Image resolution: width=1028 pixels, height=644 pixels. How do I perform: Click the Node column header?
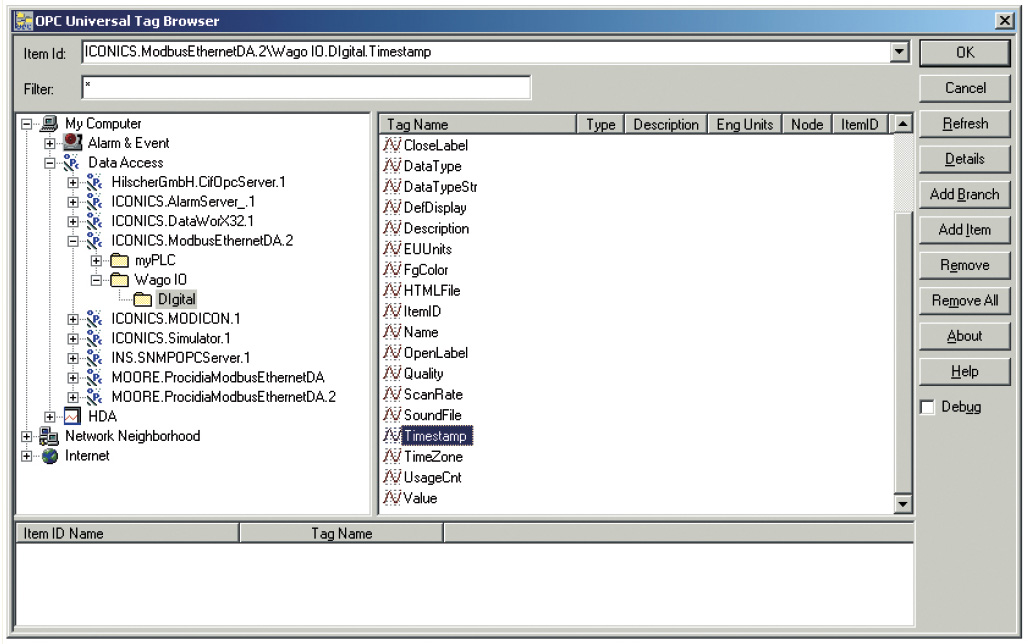(x=807, y=124)
